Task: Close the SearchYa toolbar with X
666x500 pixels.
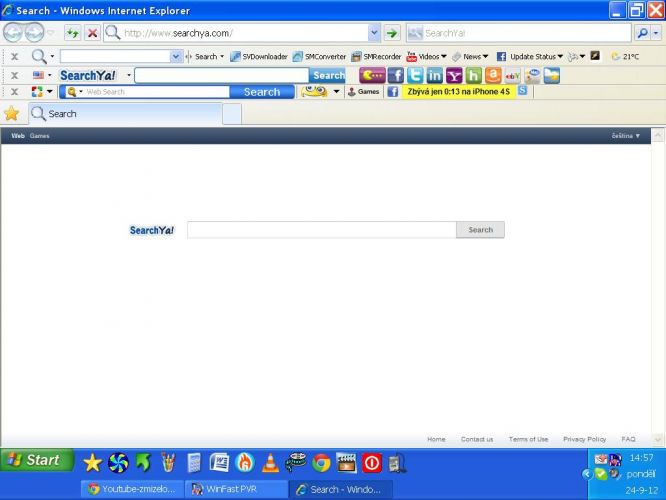Action: pos(14,76)
